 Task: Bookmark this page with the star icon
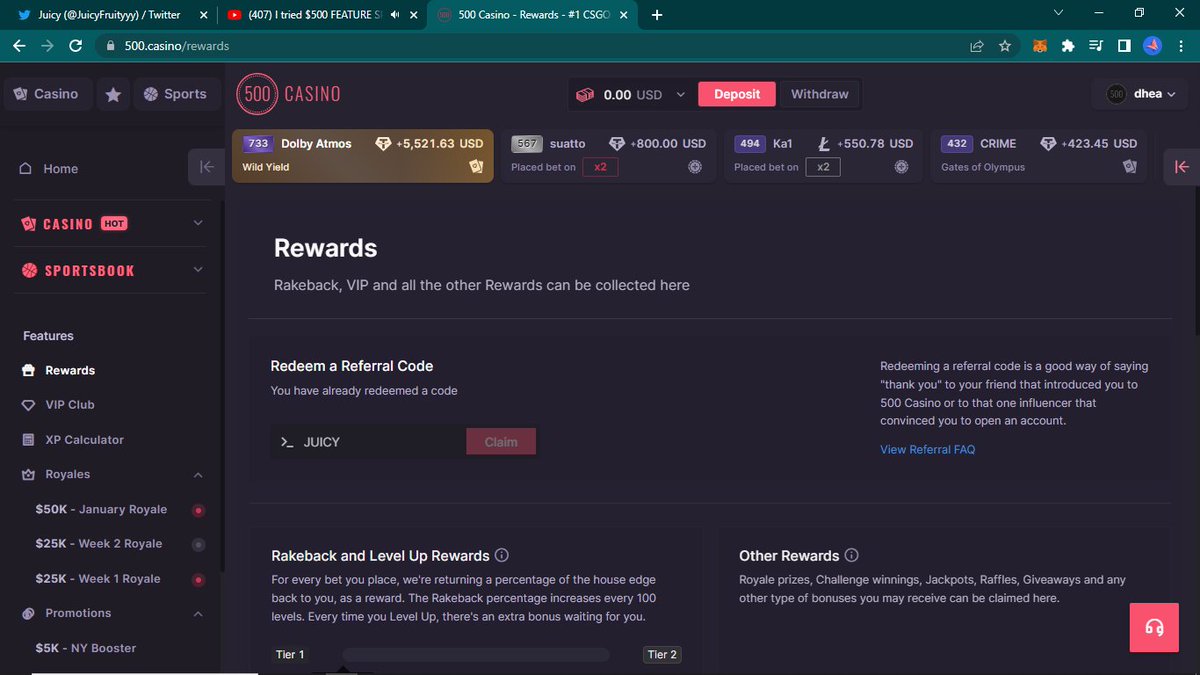point(1005,46)
